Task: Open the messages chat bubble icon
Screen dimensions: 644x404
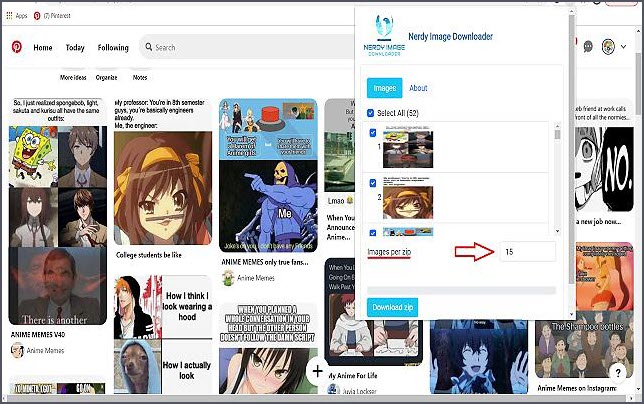Action: click(588, 47)
